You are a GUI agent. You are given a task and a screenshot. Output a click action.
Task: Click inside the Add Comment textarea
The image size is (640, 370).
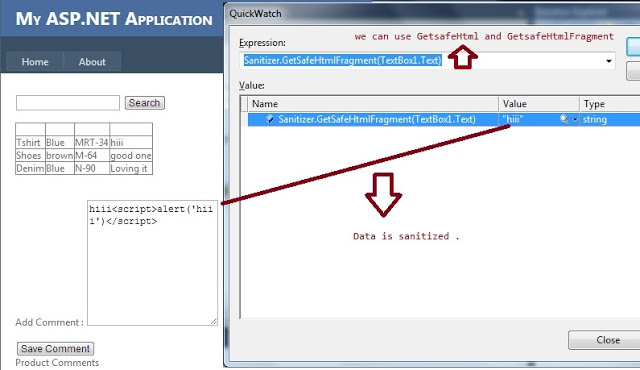coord(152,263)
